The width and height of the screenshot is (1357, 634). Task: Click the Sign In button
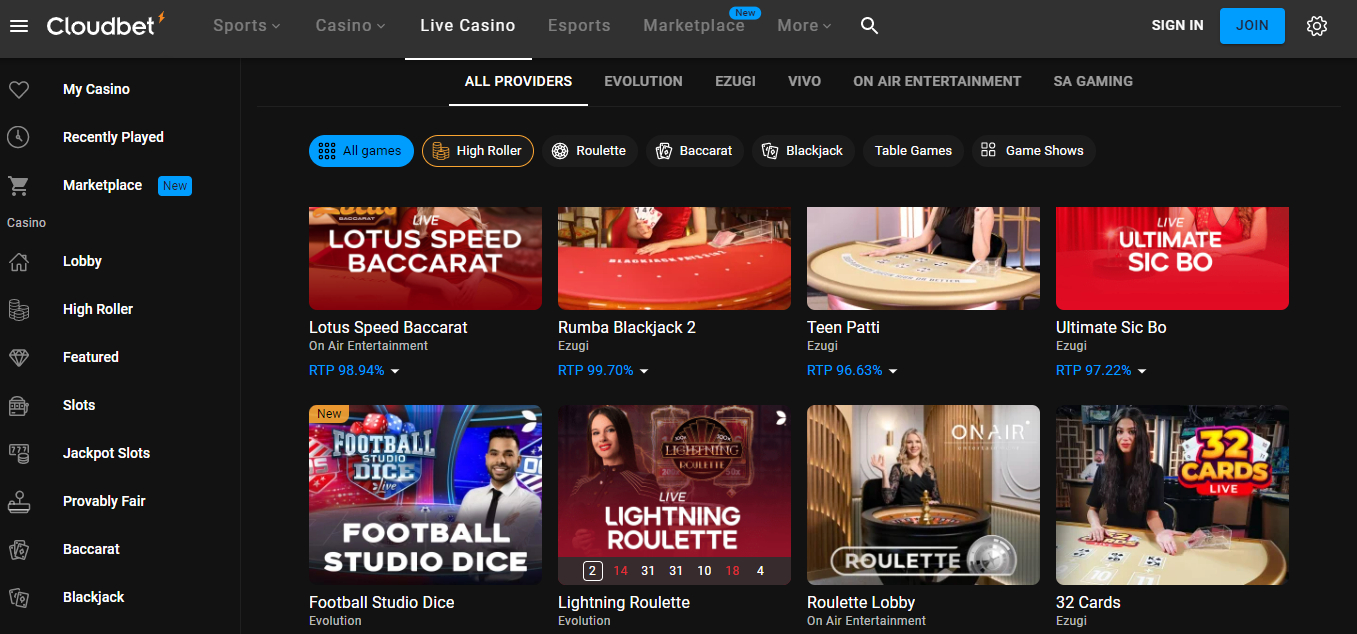1177,26
